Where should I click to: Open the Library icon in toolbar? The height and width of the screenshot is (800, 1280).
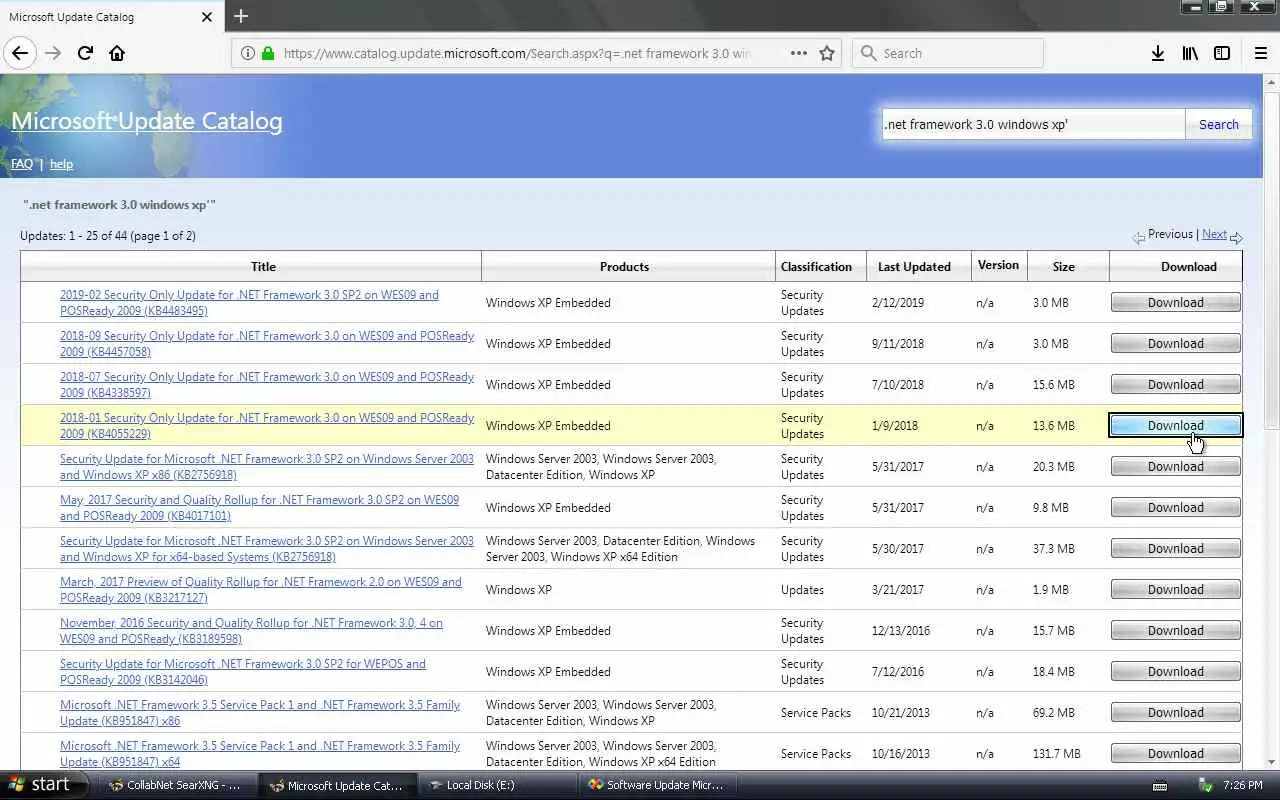pos(1189,53)
